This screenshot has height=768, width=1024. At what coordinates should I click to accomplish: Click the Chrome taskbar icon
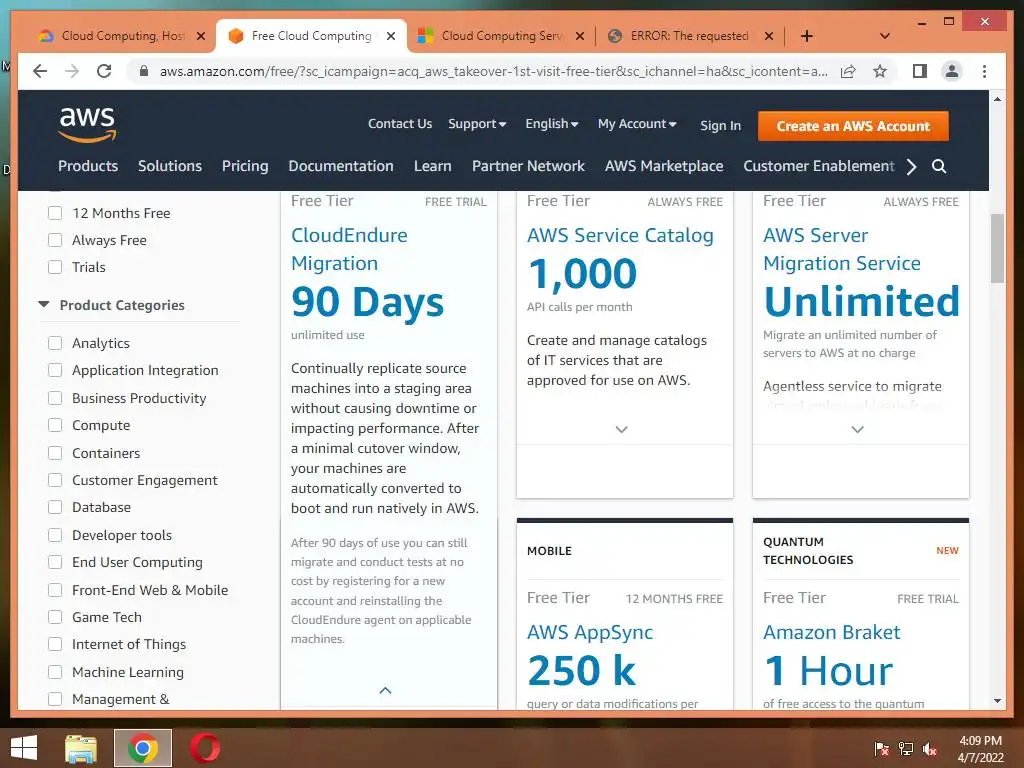[142, 748]
